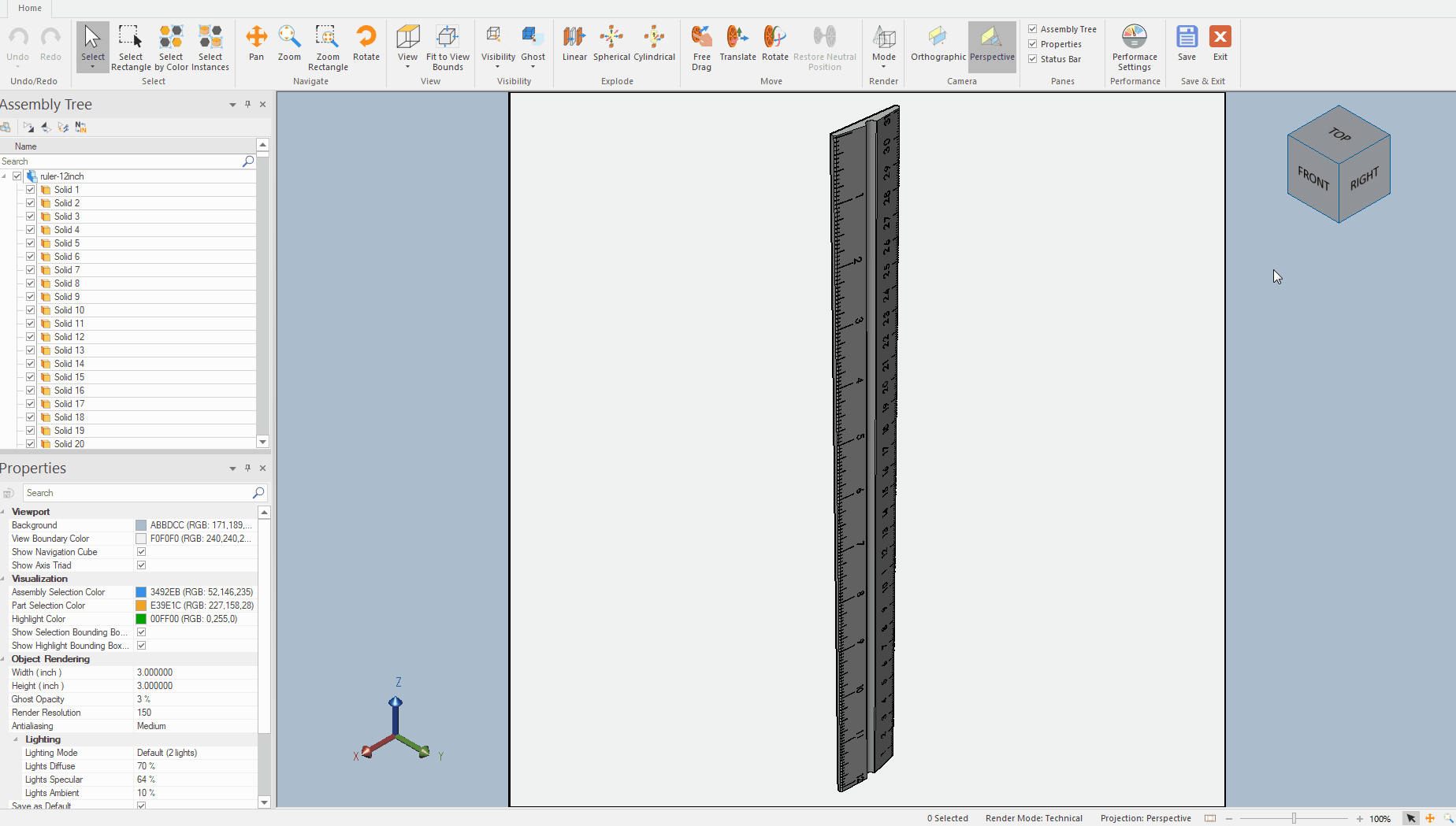Switch camera to Orthographic
1456x826 pixels.
pos(938,44)
